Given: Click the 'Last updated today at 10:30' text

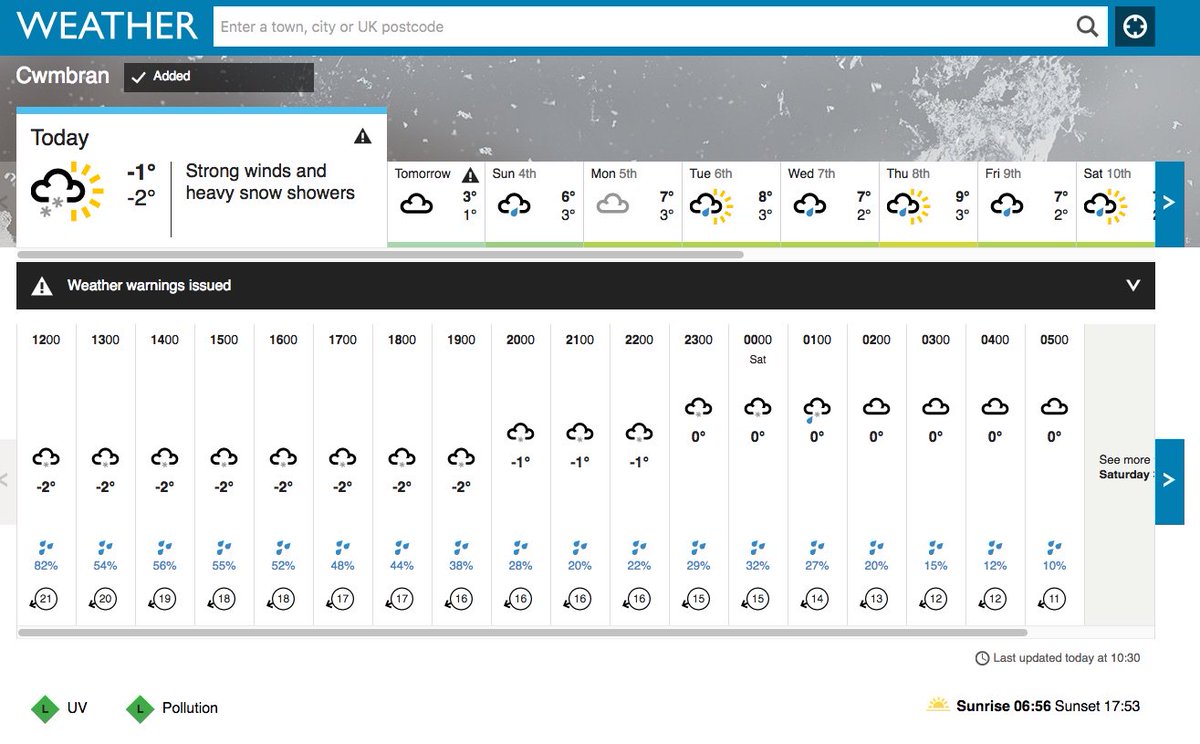Looking at the screenshot, I should 1067,658.
